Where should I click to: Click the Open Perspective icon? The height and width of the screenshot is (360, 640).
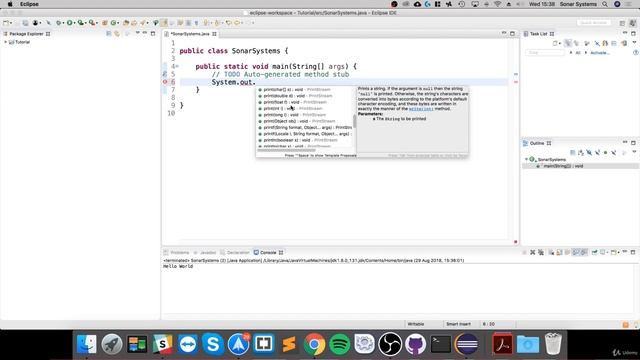(x=622, y=23)
